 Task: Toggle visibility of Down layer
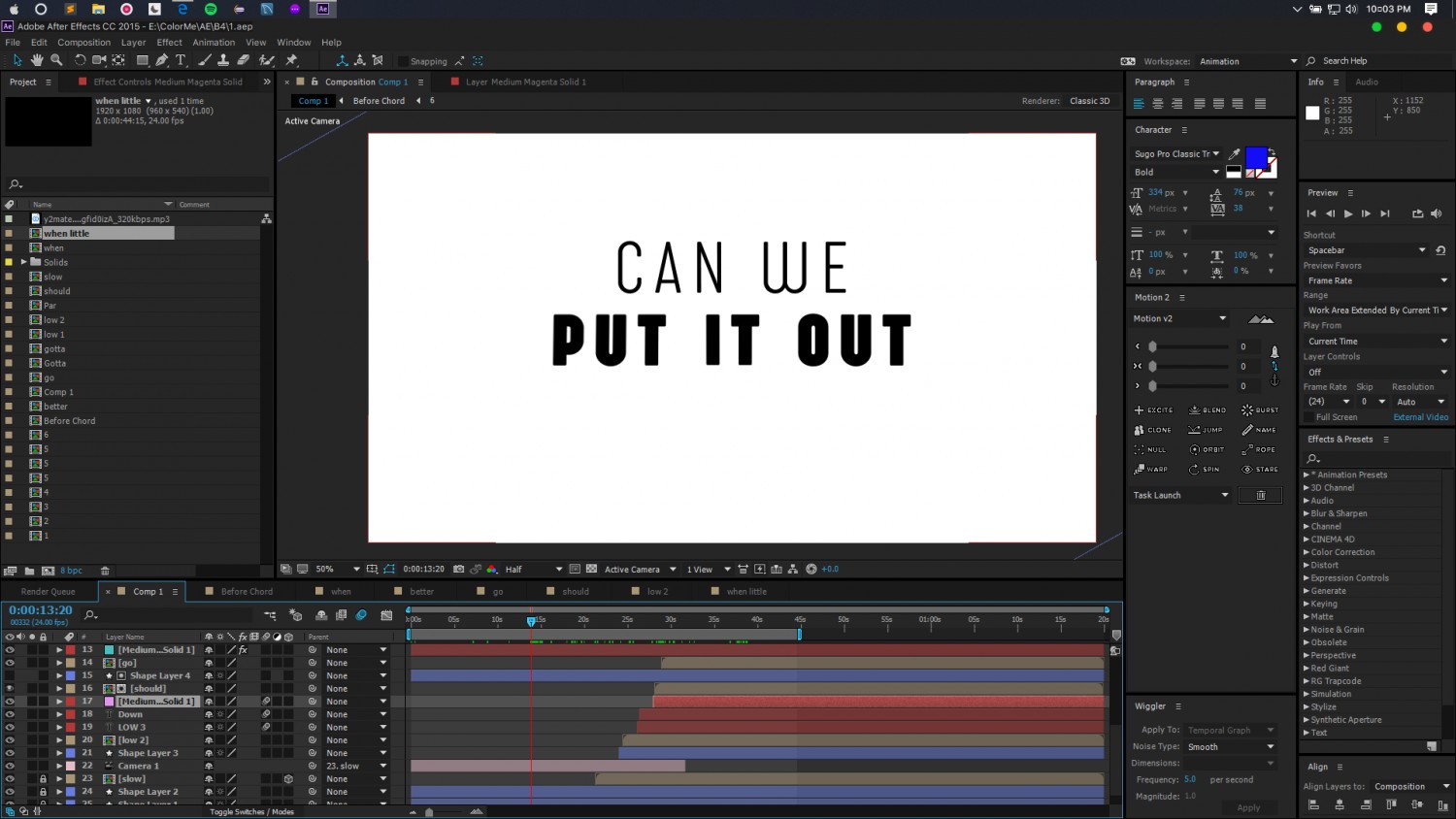[x=10, y=714]
